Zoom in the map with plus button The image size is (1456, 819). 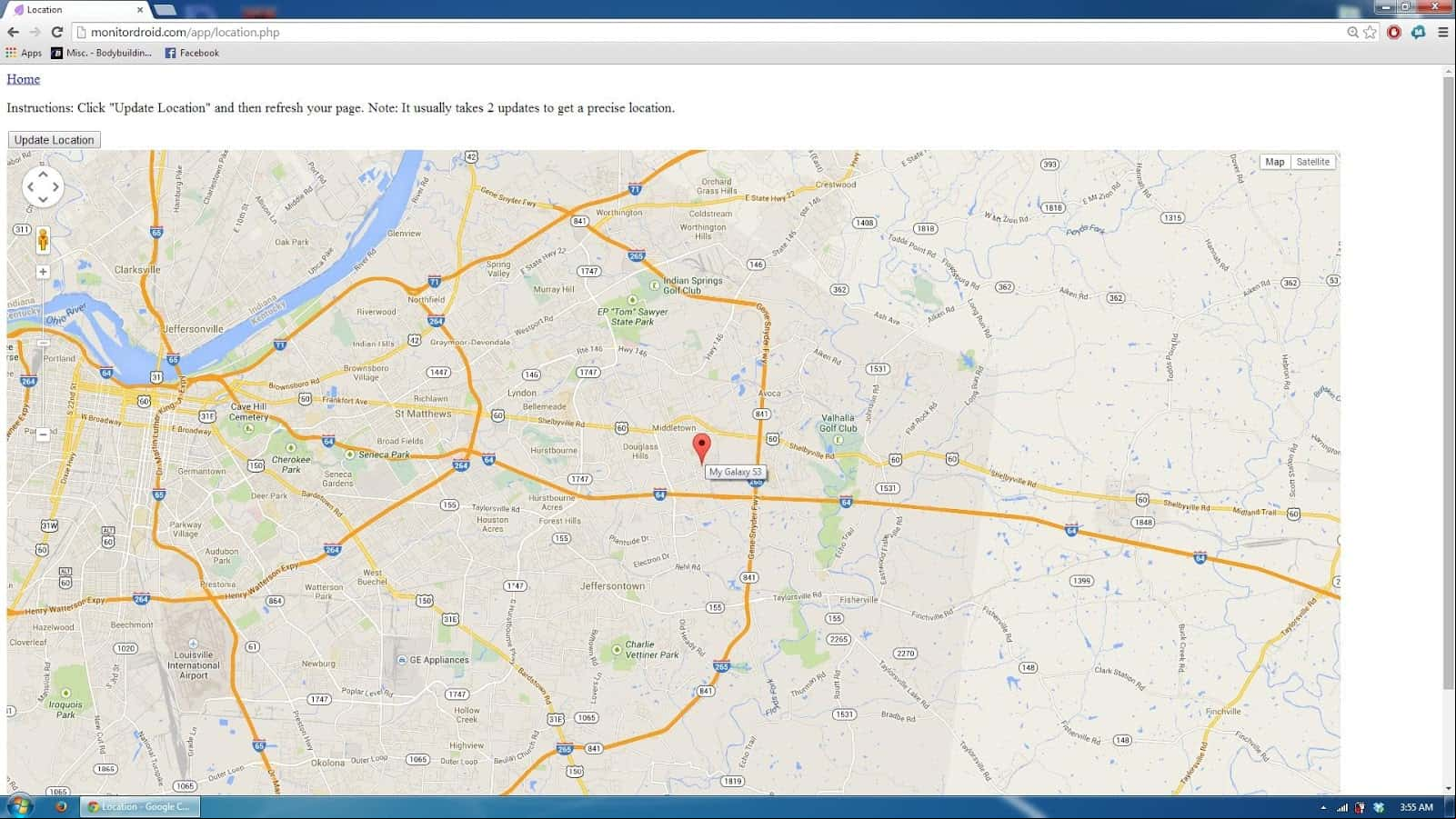point(43,272)
